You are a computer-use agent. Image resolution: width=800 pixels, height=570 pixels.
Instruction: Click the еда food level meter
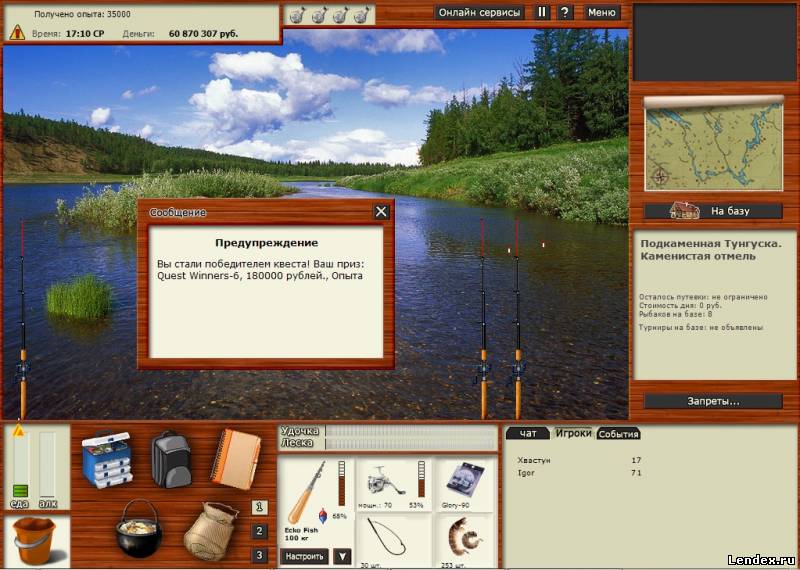tap(20, 465)
